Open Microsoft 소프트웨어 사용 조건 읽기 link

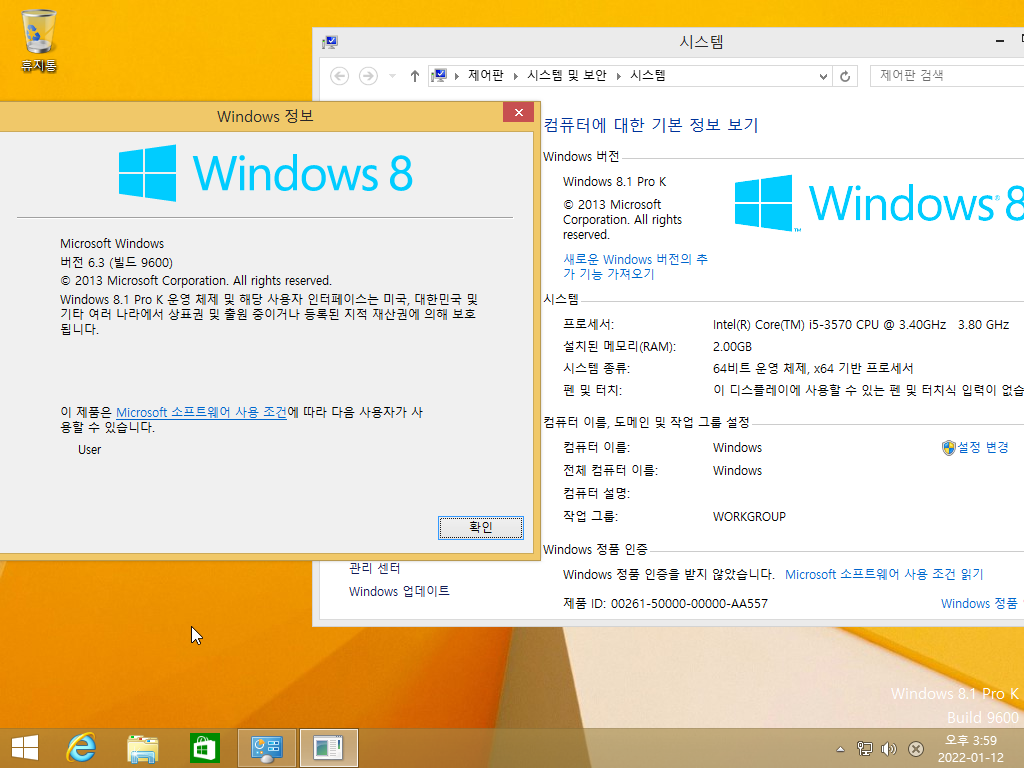pyautogui.click(x=884, y=575)
